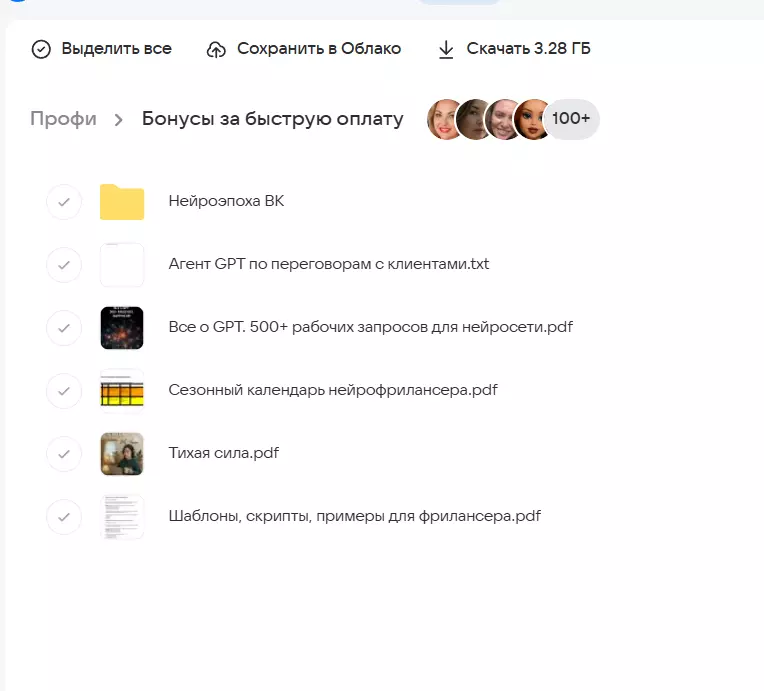Open the Сезонный календарь PDF thumbnail
Viewport: 764px width, 691px height.
click(122, 391)
